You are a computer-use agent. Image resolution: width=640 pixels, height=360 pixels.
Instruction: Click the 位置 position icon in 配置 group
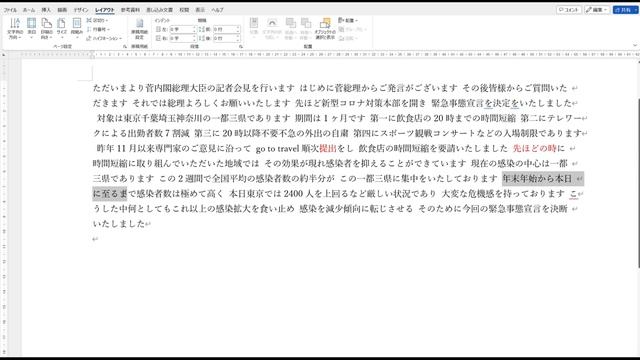click(254, 29)
